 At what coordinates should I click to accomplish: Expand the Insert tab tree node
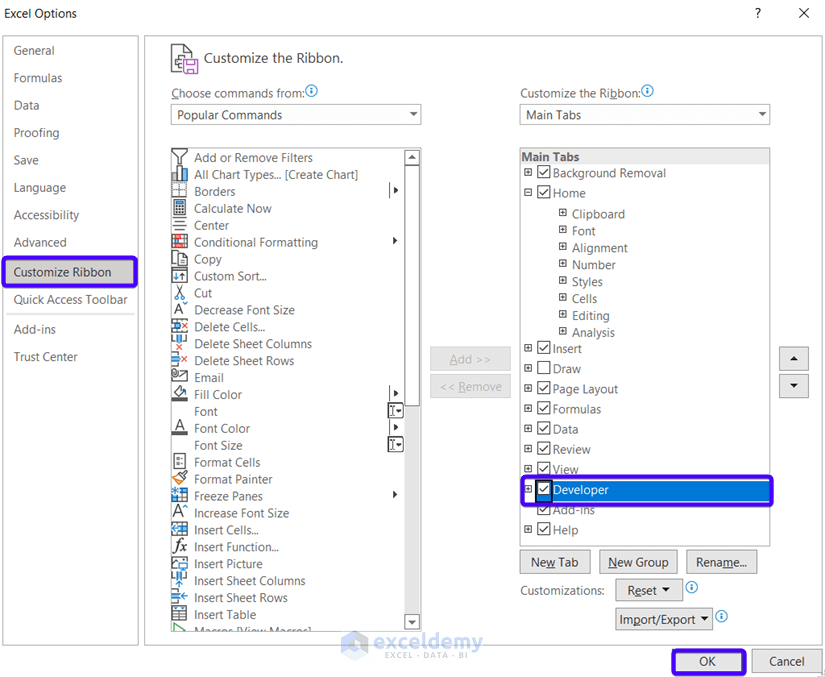528,349
